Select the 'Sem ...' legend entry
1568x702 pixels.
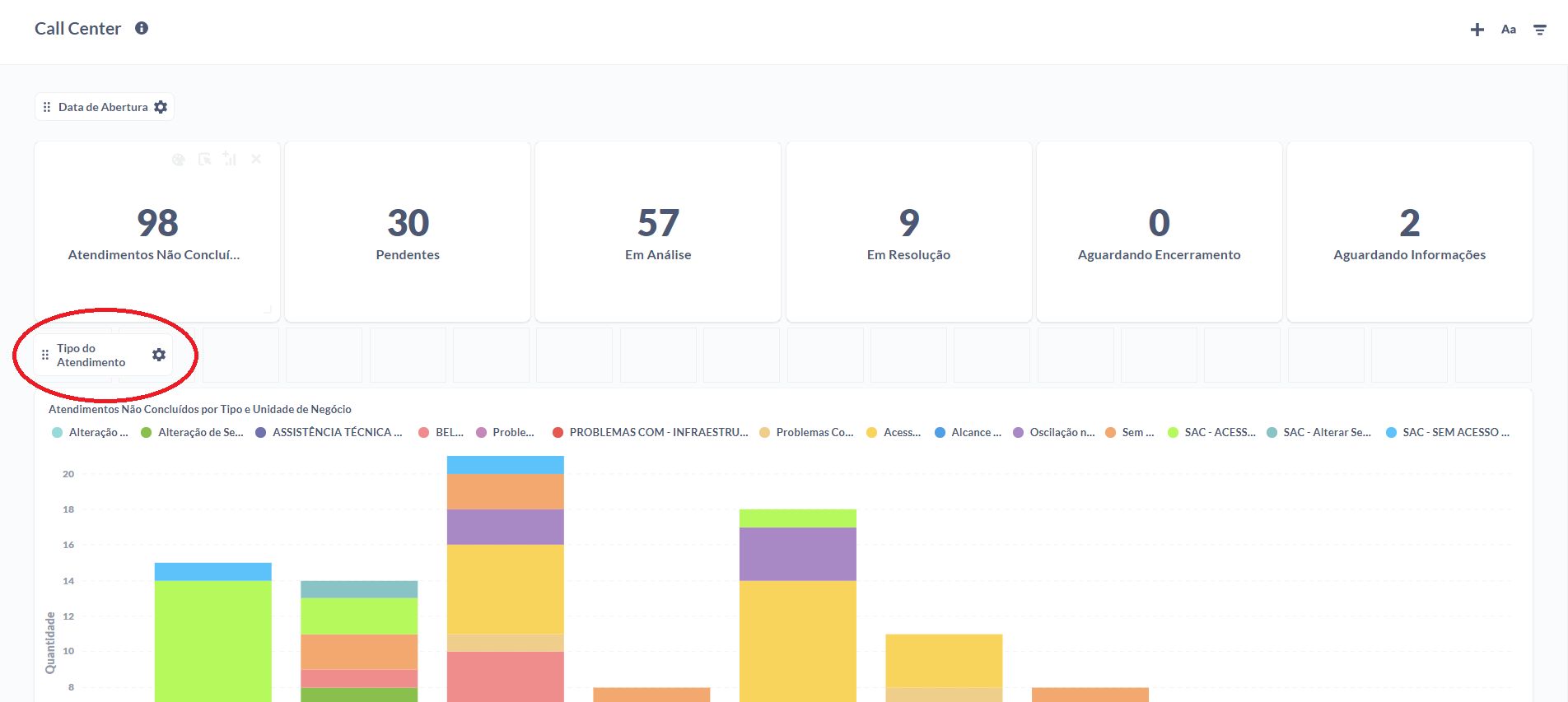coord(1129,432)
